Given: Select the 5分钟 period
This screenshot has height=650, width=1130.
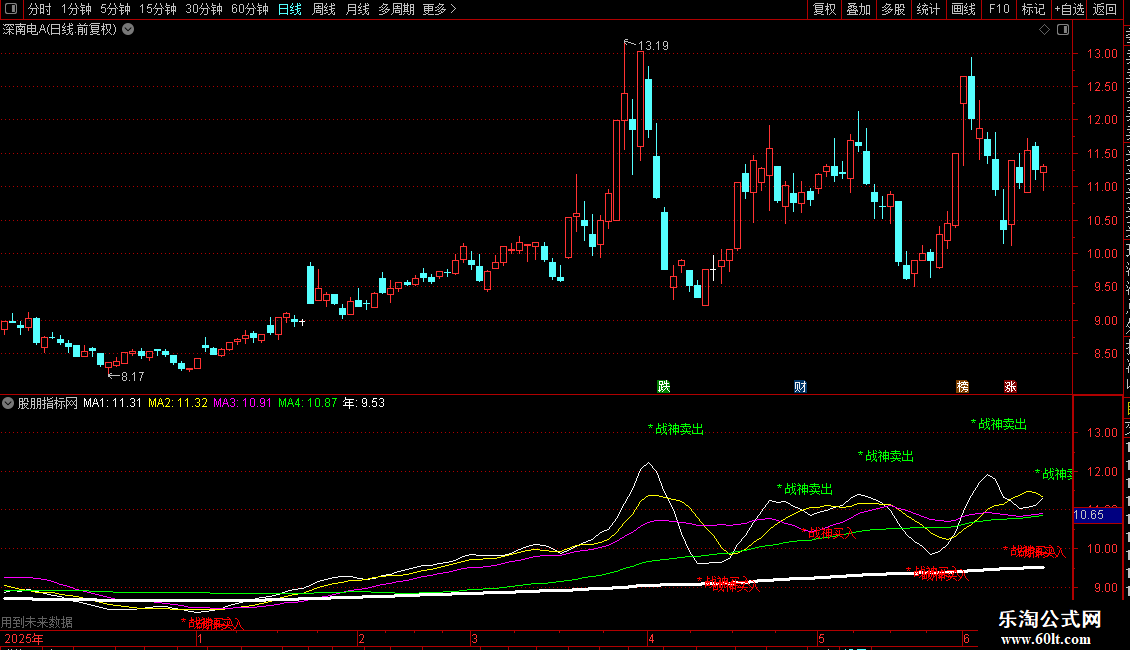Looking at the screenshot, I should click(x=115, y=9).
